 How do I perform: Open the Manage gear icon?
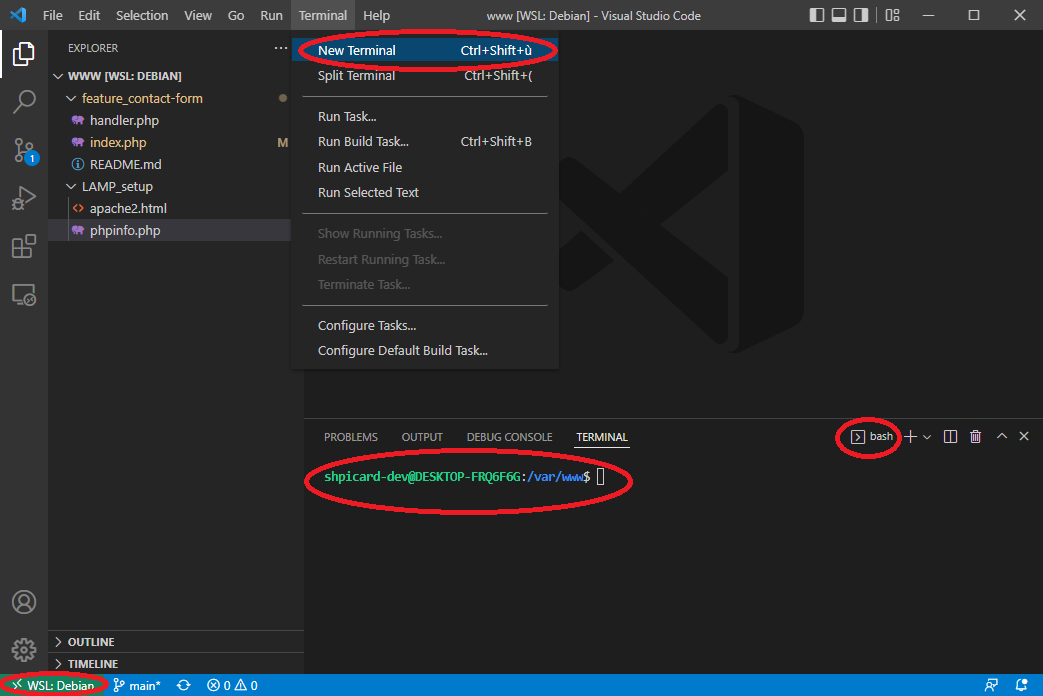24,650
